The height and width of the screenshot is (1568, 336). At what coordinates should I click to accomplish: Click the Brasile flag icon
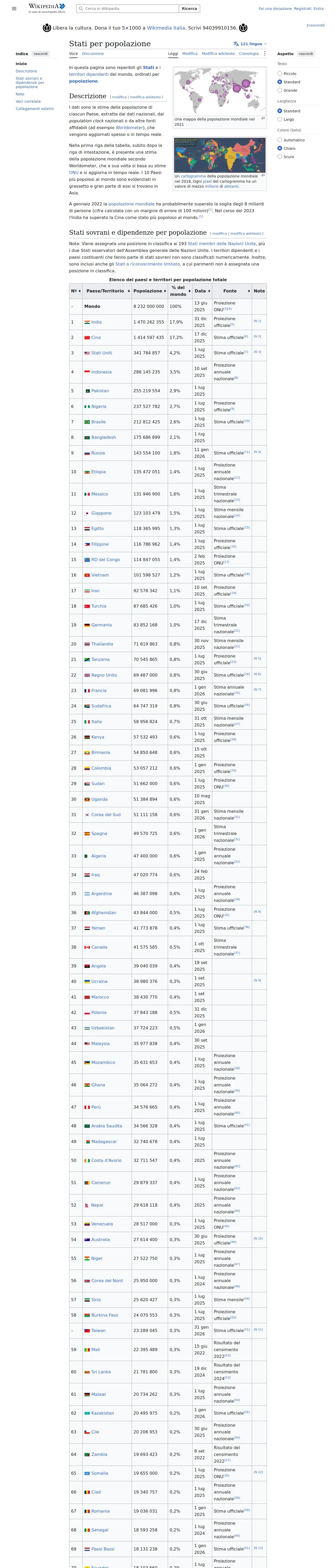pos(87,422)
